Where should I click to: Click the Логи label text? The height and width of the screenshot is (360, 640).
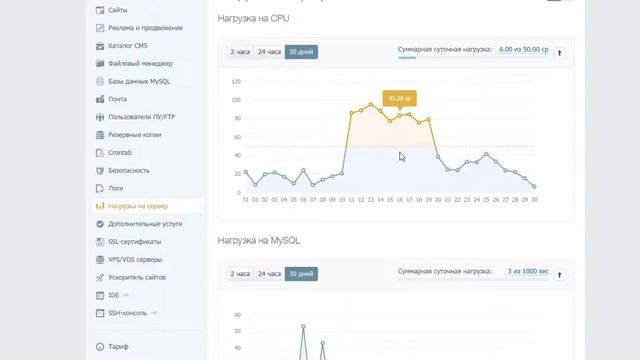pos(116,188)
